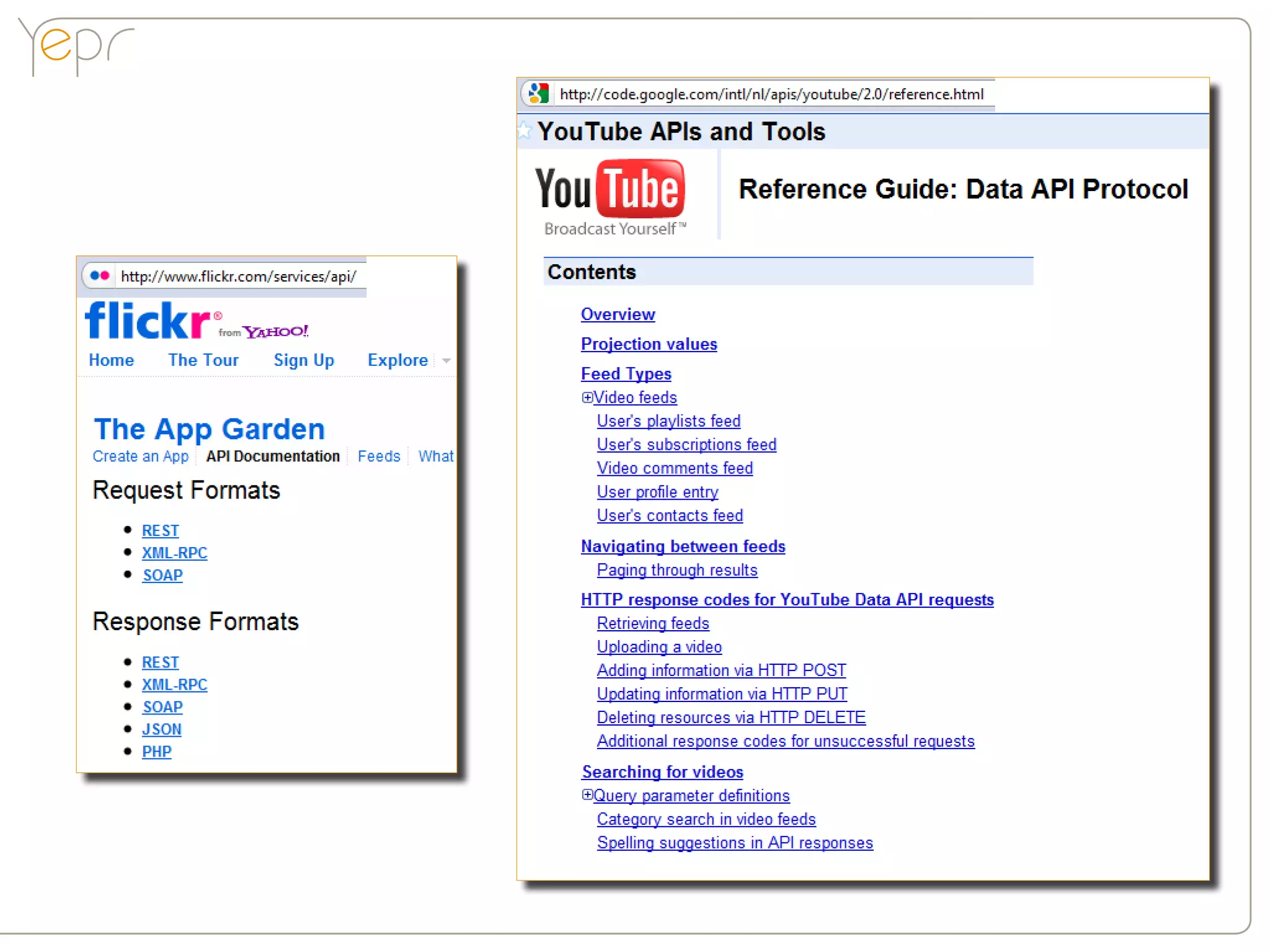Click the bookmark star beside YouTube APIs title
Screen dimensions: 1270x952
(525, 130)
